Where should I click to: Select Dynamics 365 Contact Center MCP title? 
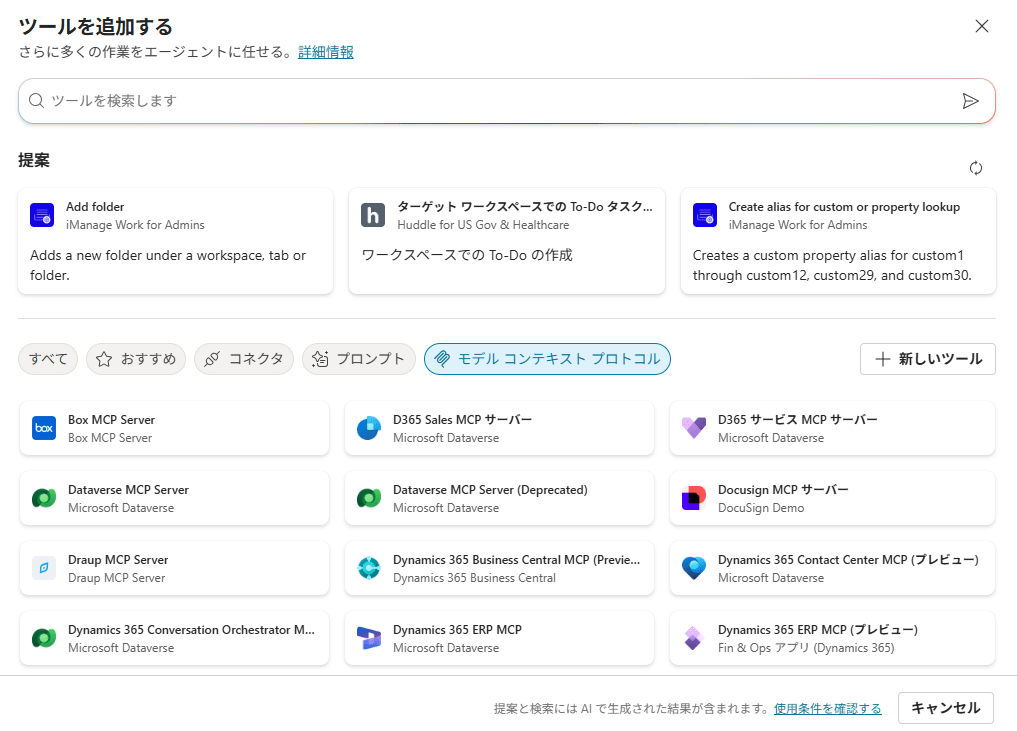point(848,560)
